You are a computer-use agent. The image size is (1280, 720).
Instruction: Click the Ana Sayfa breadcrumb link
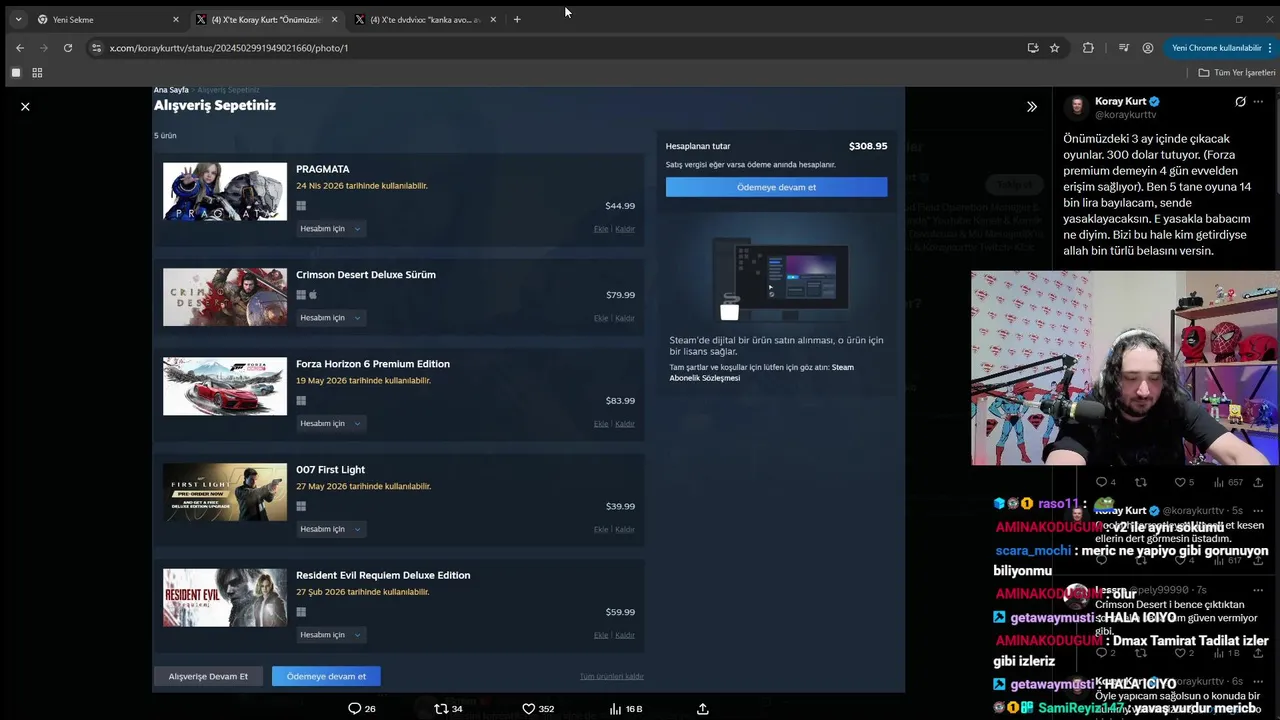pyautogui.click(x=171, y=90)
